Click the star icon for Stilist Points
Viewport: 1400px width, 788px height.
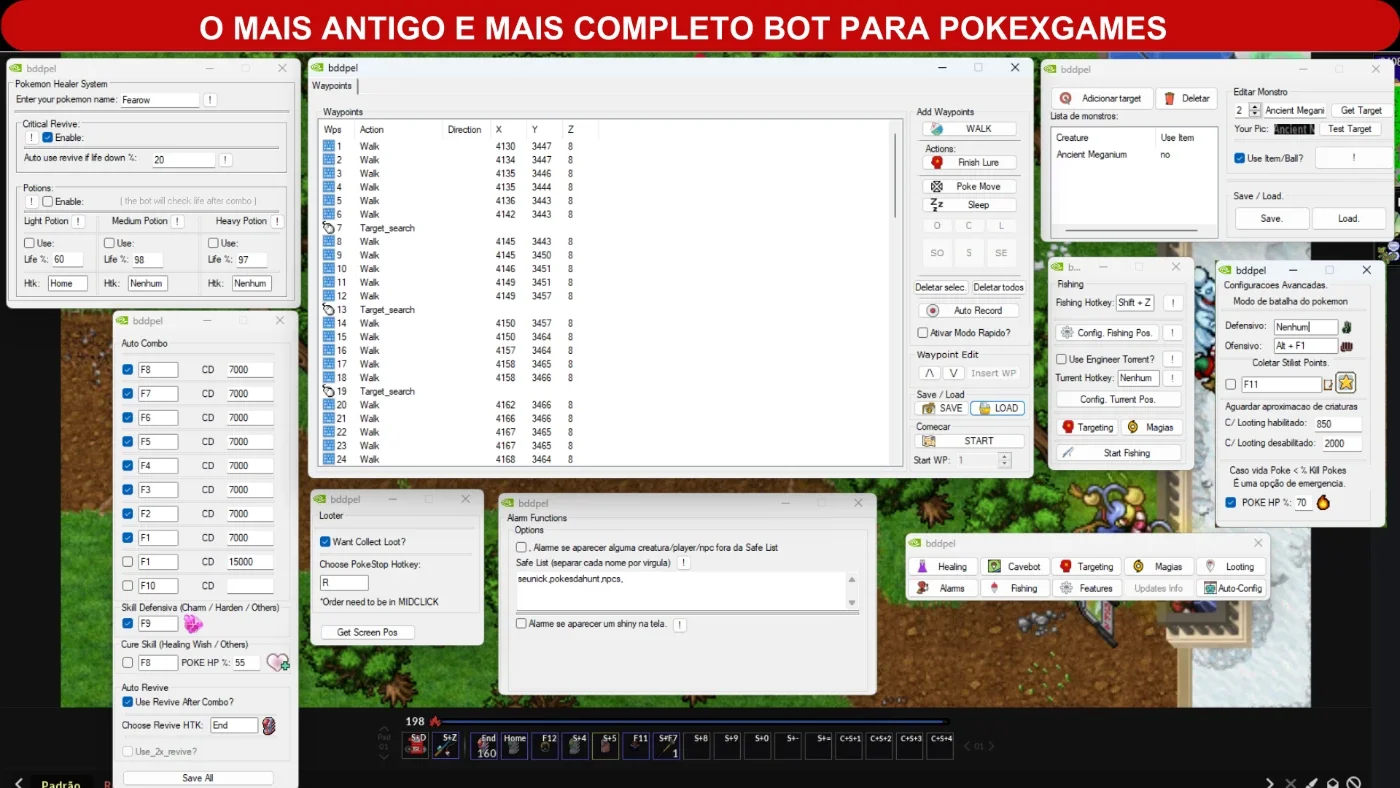click(x=1346, y=383)
